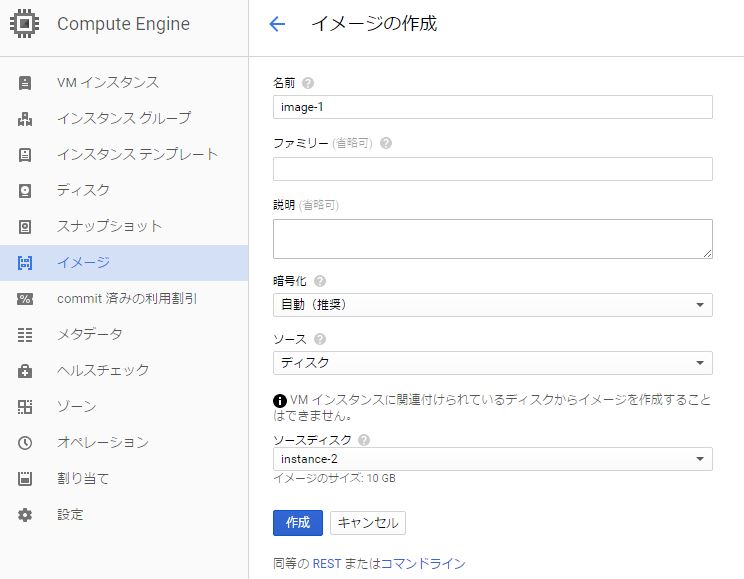Open the VM インスタンス menu item
The width and height of the screenshot is (744, 579).
pyautogui.click(x=124, y=83)
